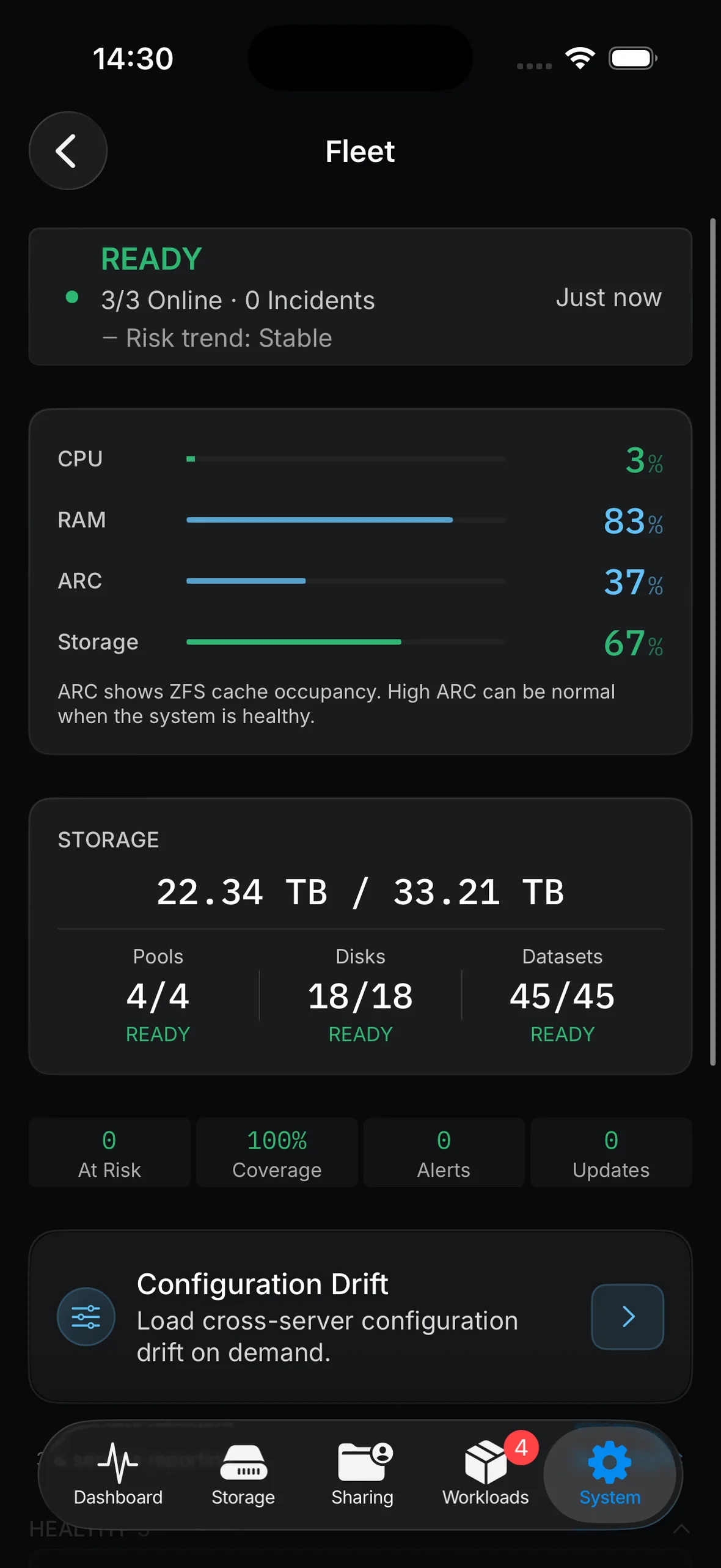Image resolution: width=721 pixels, height=1568 pixels.
Task: Tap the 0 Alerts tile
Action: point(444,1152)
